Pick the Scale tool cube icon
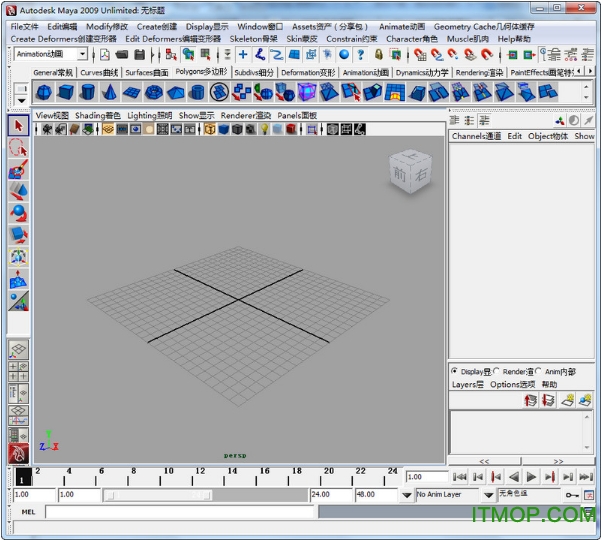The image size is (602, 540). tap(18, 235)
